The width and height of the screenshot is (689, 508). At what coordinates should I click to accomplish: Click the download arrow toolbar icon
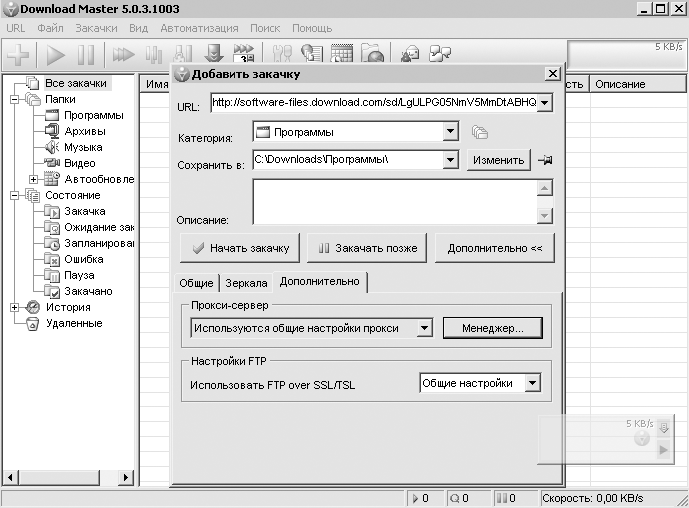214,53
